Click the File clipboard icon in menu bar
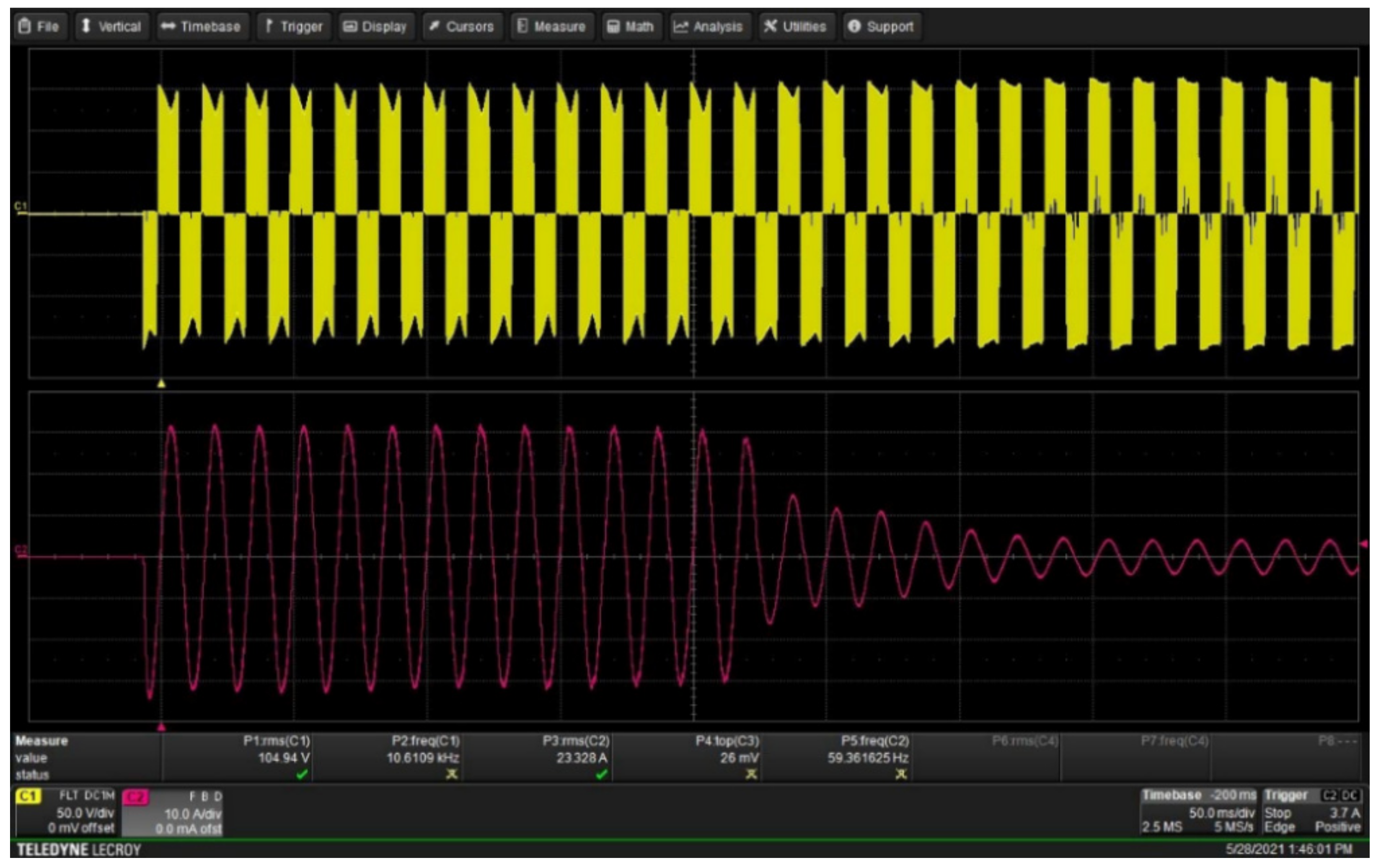 [x=24, y=26]
